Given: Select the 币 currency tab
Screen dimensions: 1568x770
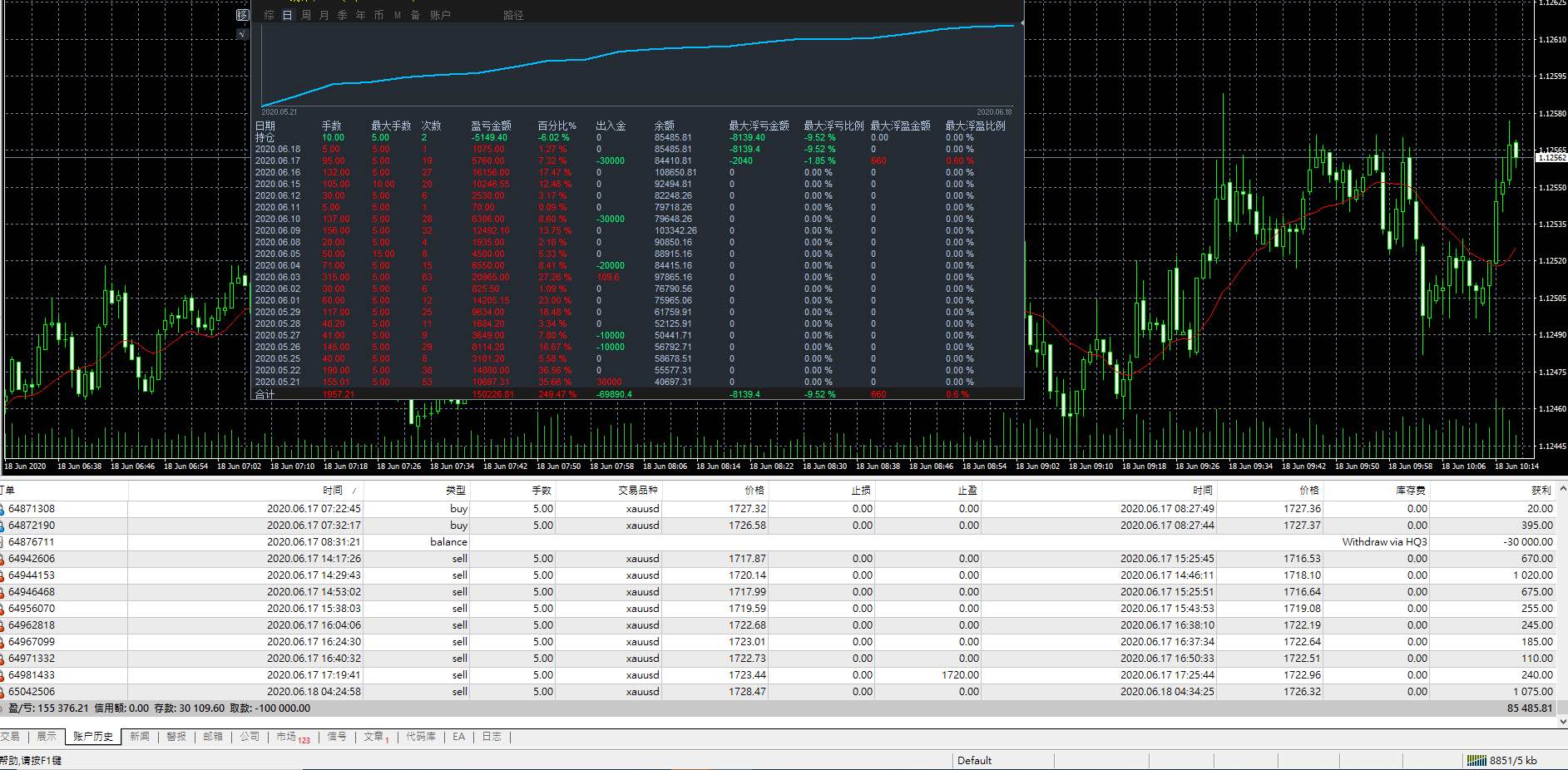Looking at the screenshot, I should 378,15.
